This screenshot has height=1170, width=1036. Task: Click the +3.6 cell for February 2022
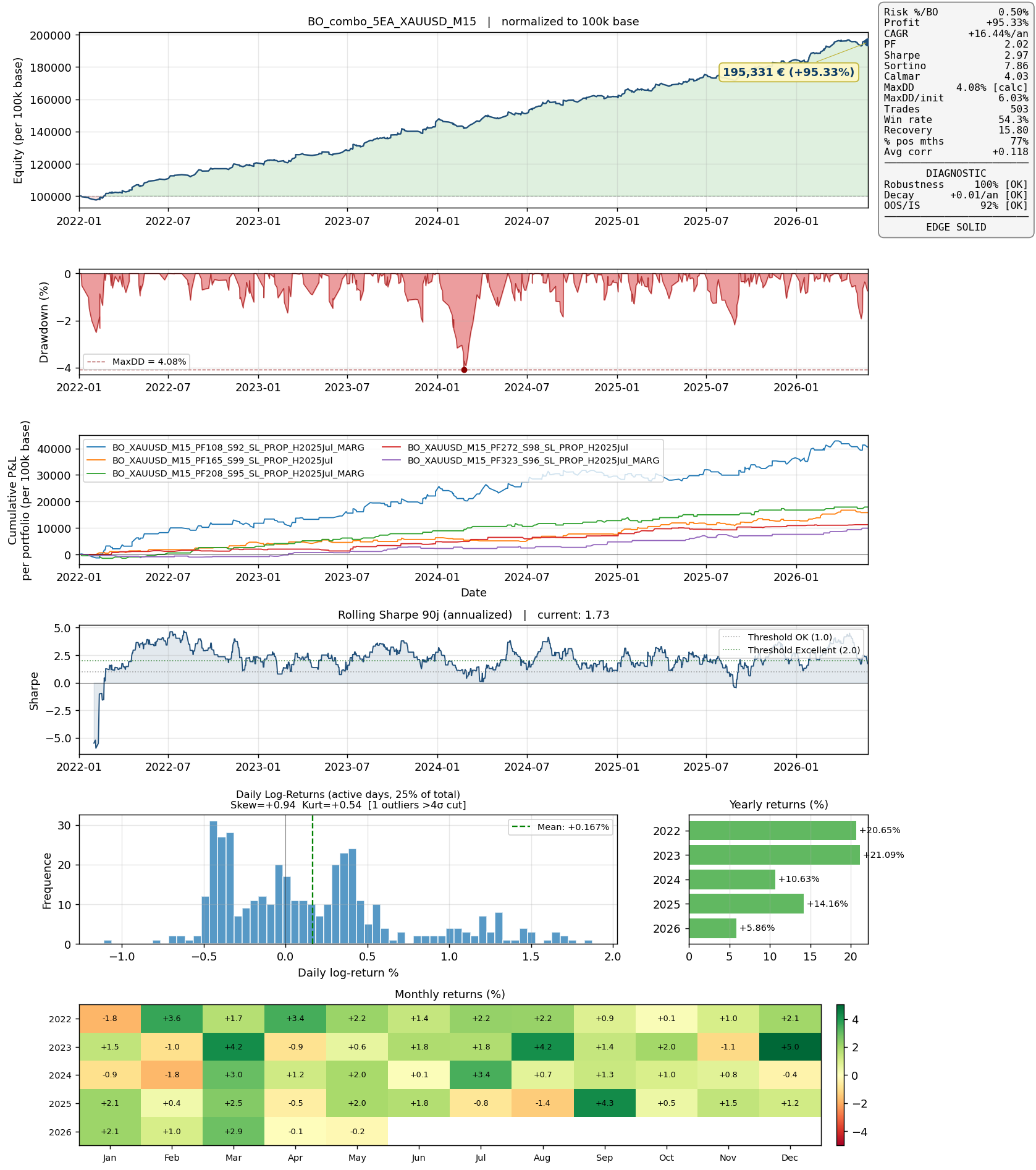pyautogui.click(x=172, y=1019)
